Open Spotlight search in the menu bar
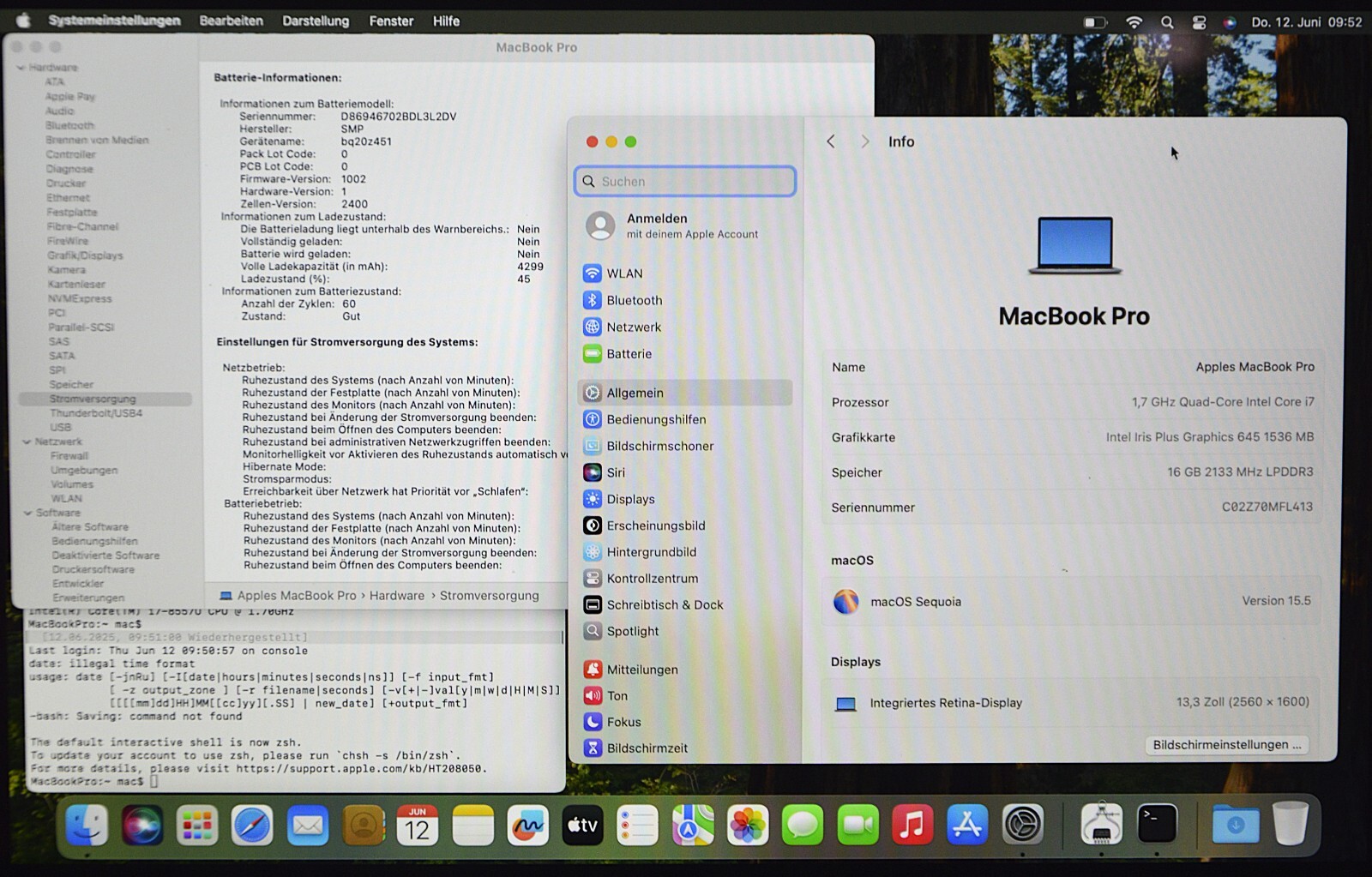This screenshot has width=1372, height=877. pos(1167,22)
